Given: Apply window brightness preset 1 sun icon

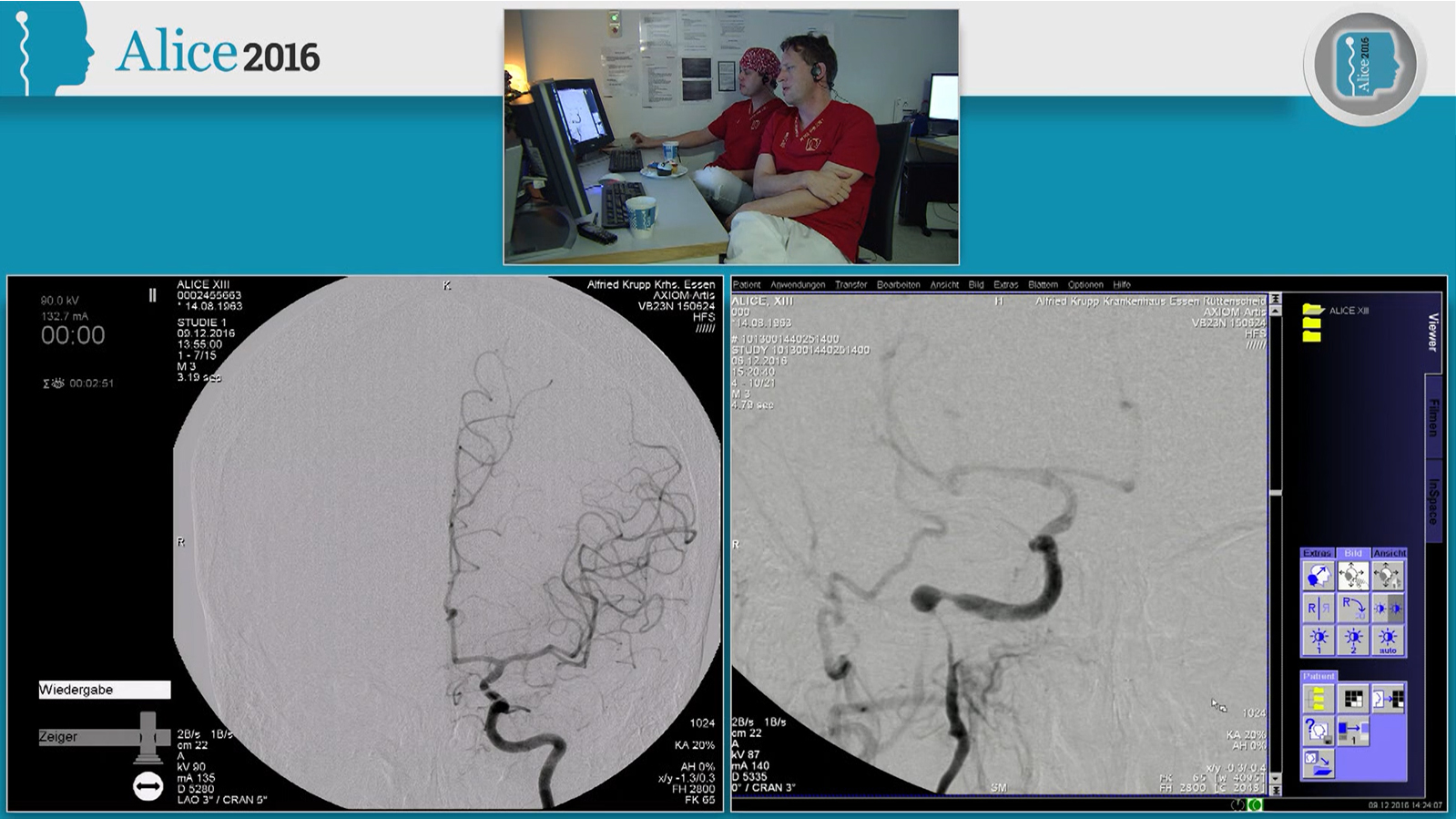Looking at the screenshot, I should (1318, 640).
